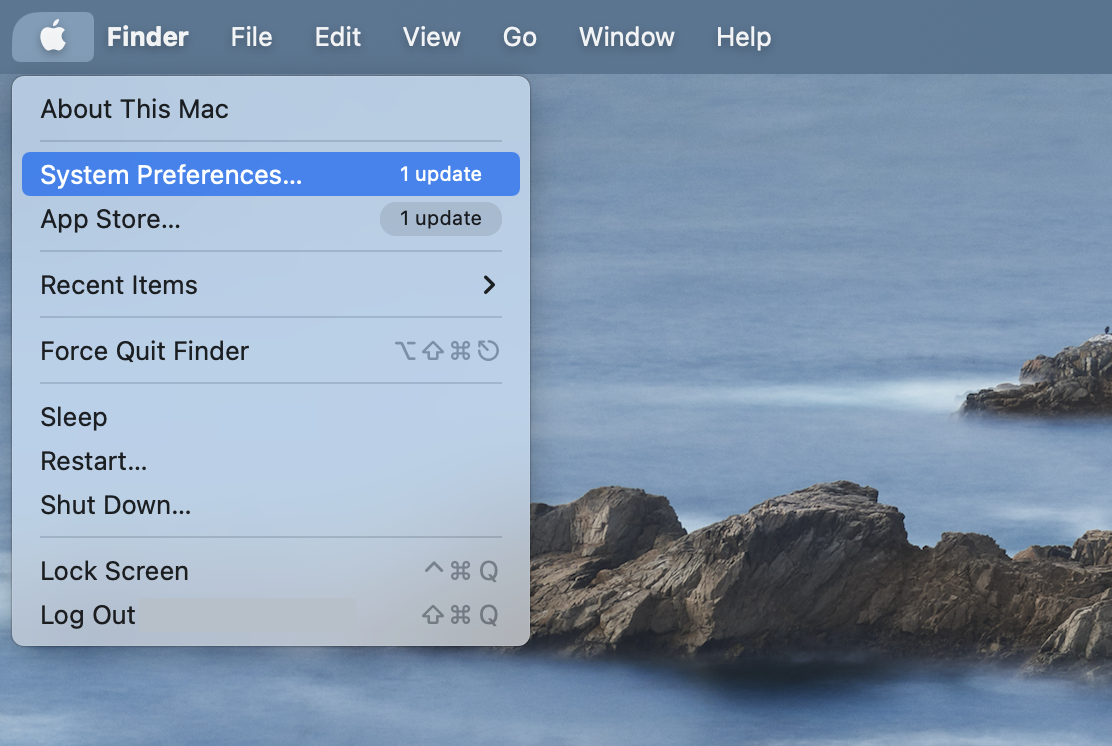1112x746 pixels.
Task: Open the Go menu
Action: (x=519, y=37)
